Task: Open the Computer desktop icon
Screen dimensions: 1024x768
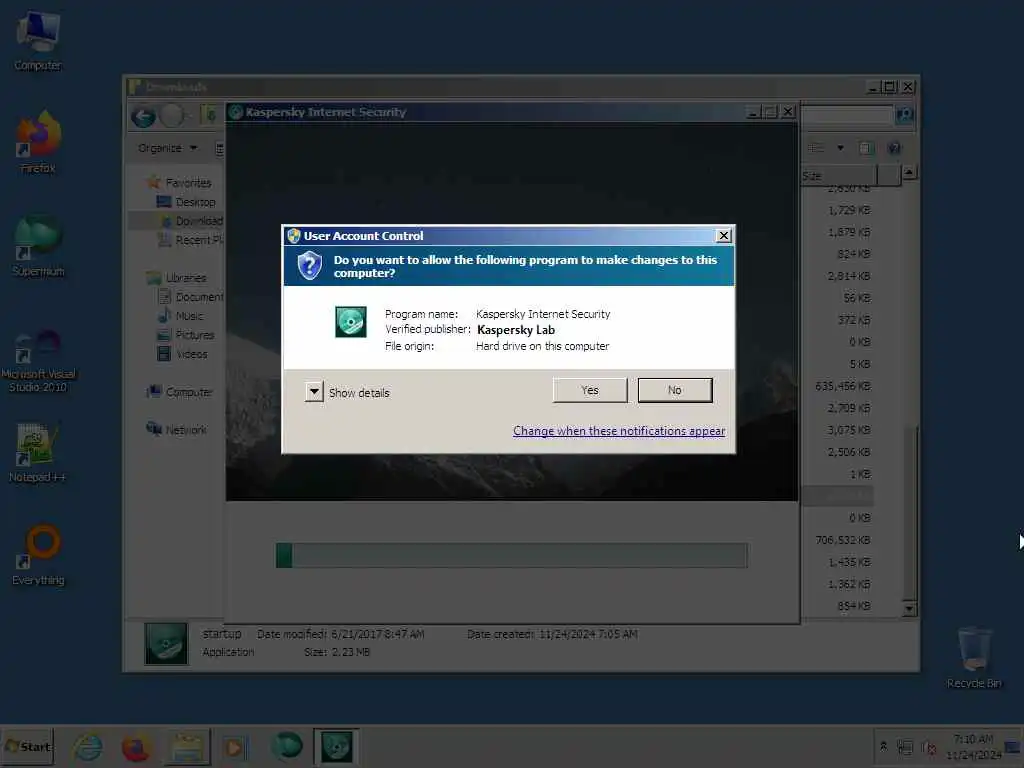Action: pos(38,40)
